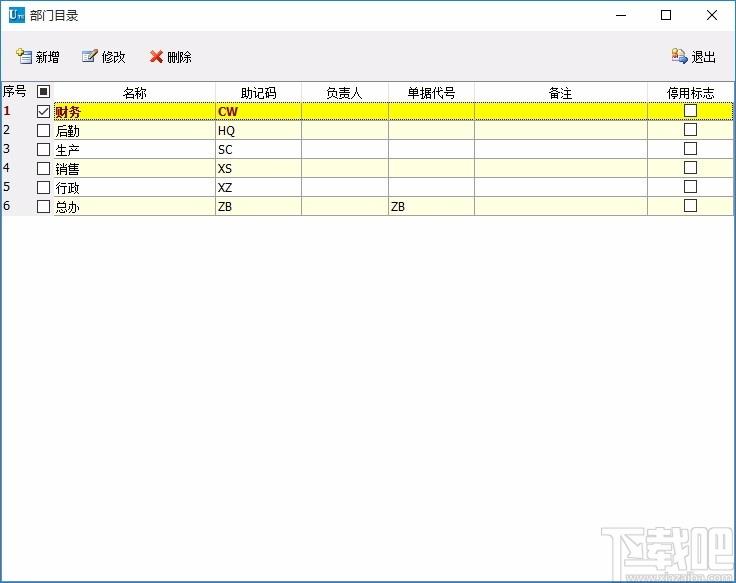Click the empty 负责人 cell for 后勤
Screen dimensions: 736x583
[x=345, y=130]
